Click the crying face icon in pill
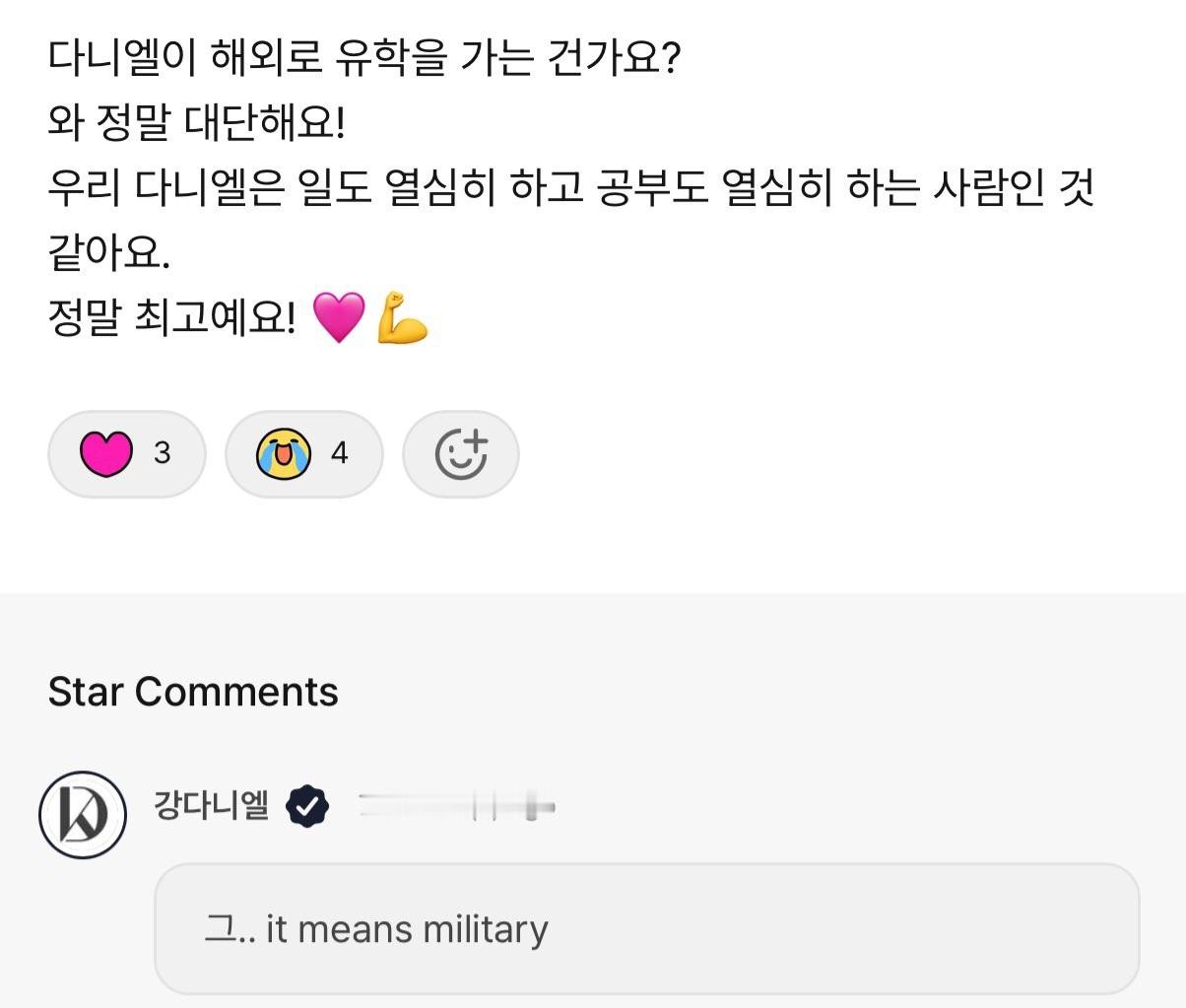 [283, 454]
